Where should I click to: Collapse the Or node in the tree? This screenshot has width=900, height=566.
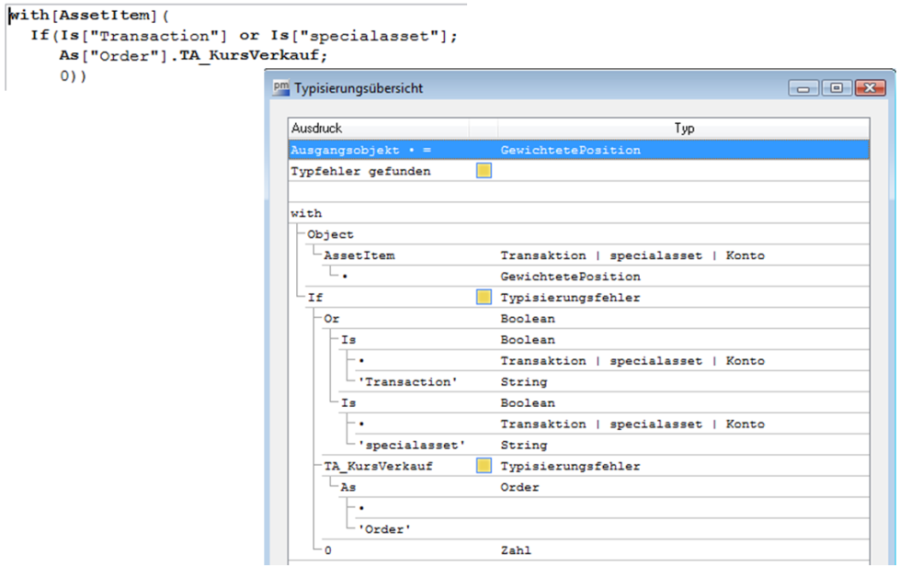click(x=331, y=318)
